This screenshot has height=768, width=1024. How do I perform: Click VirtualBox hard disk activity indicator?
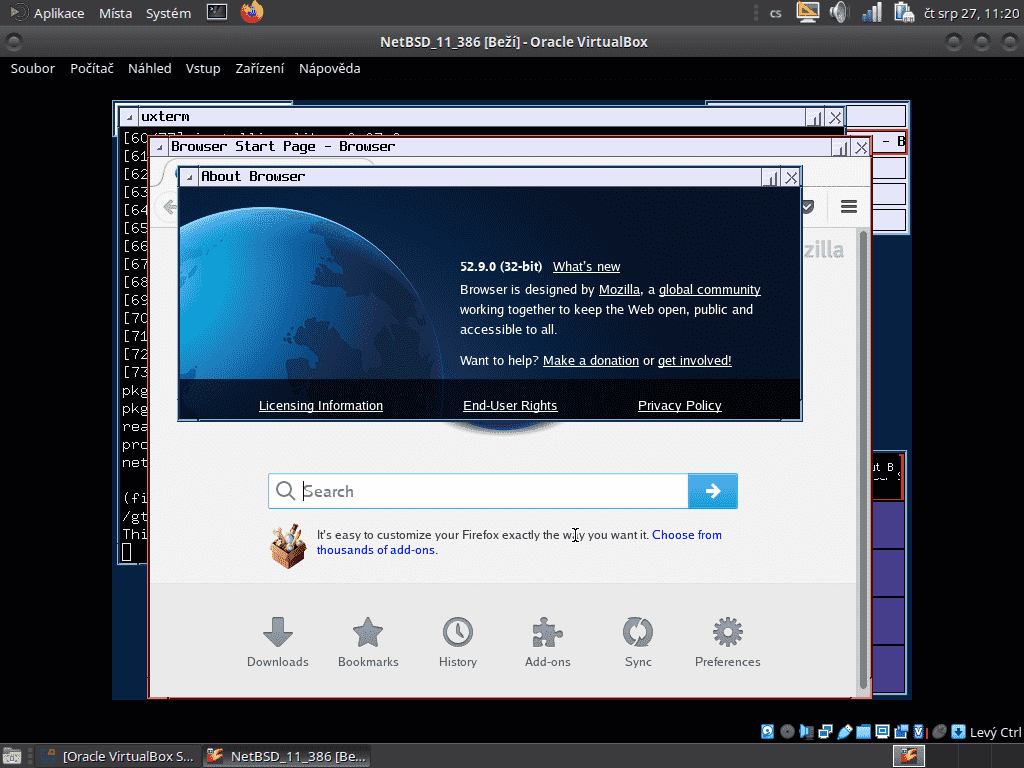pos(768,731)
